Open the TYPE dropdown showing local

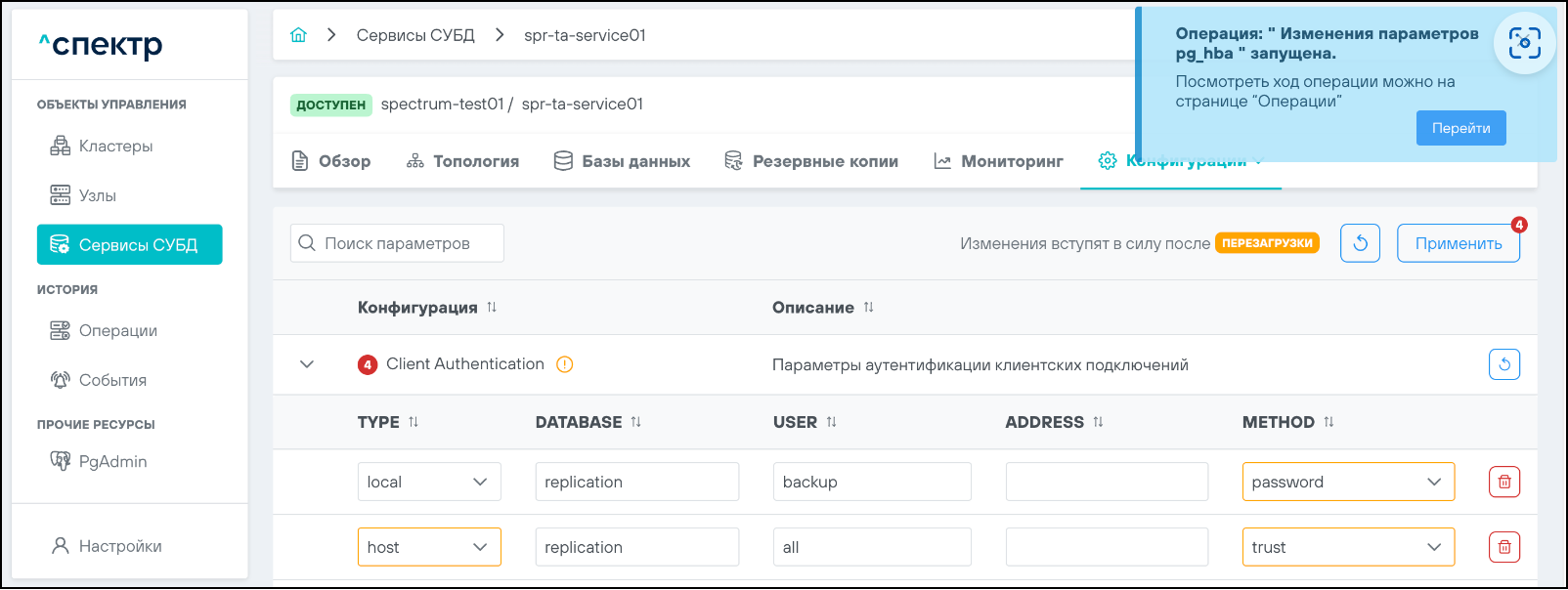click(x=429, y=482)
